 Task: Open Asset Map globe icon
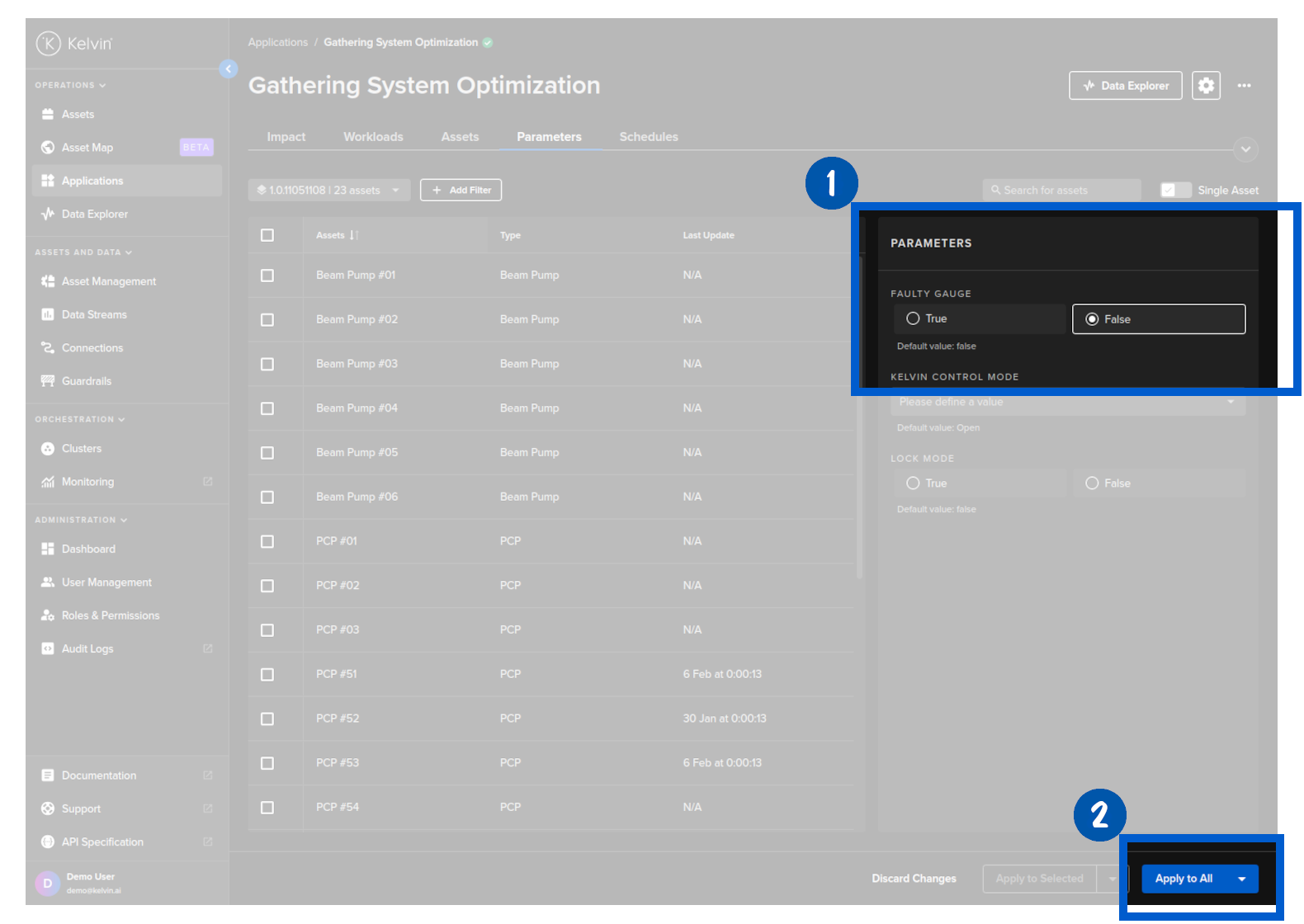[x=48, y=148]
